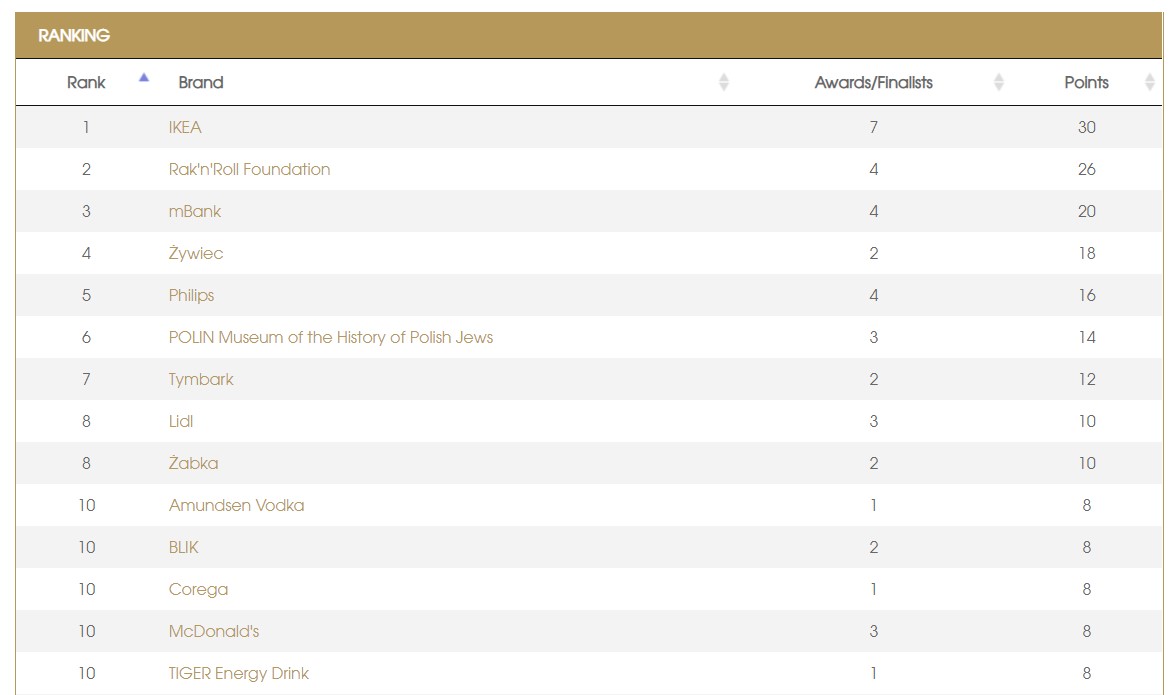Viewport: 1173px width, 695px height.
Task: Select the Tymbark brand link
Action: 201,380
